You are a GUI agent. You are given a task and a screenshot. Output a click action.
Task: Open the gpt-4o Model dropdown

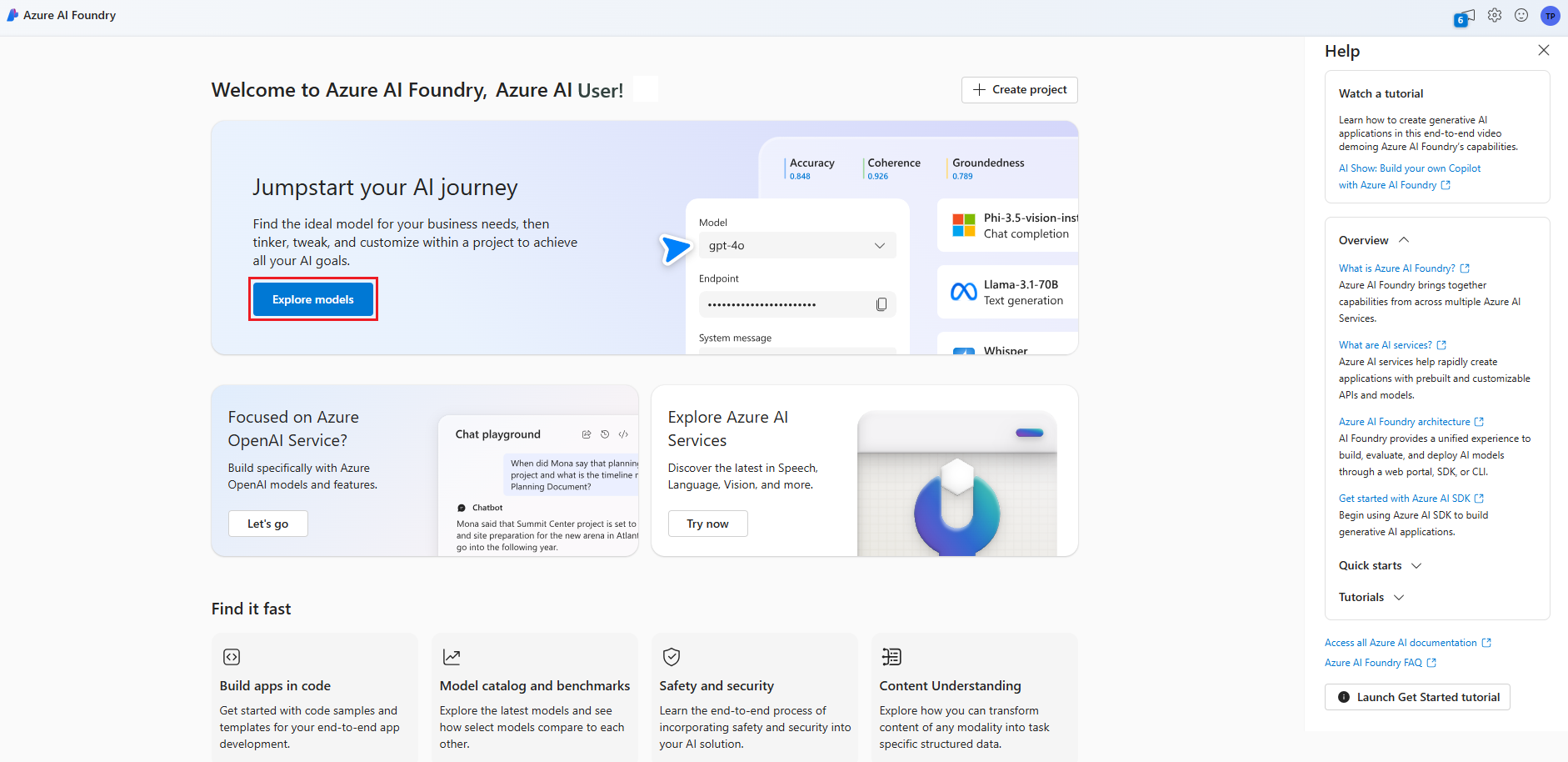[797, 245]
